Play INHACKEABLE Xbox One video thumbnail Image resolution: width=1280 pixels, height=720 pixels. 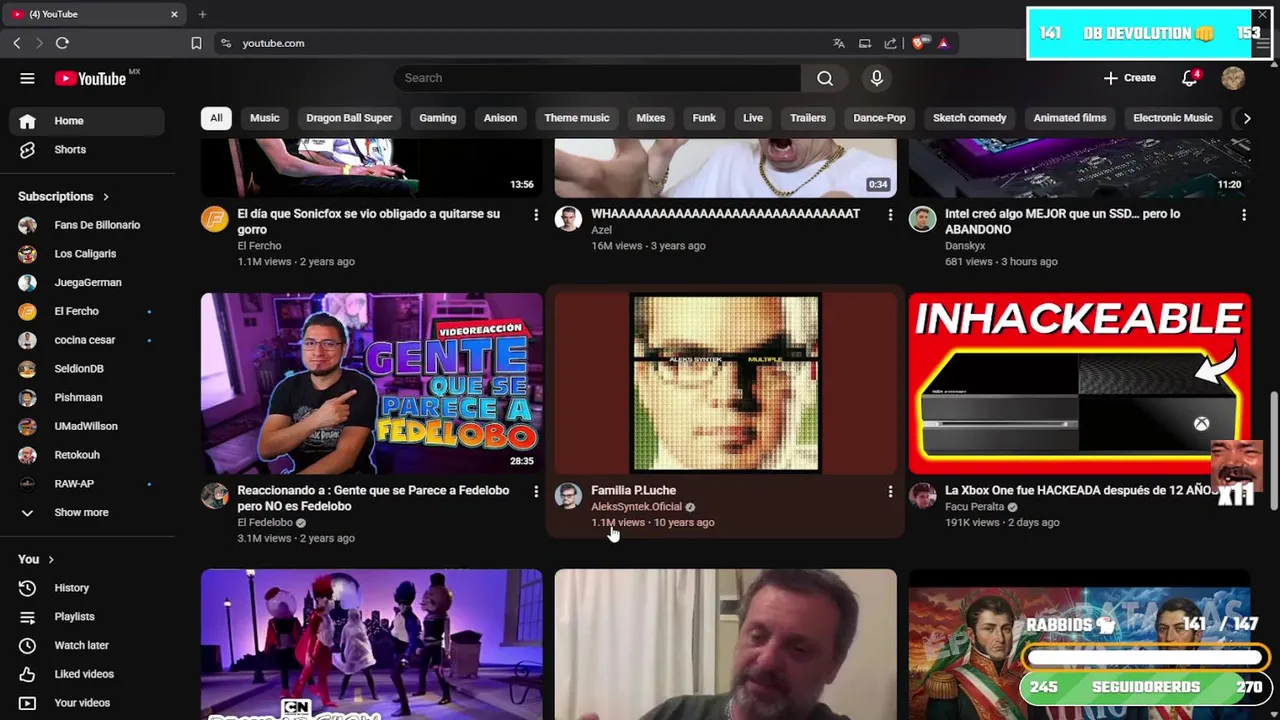pos(1079,383)
